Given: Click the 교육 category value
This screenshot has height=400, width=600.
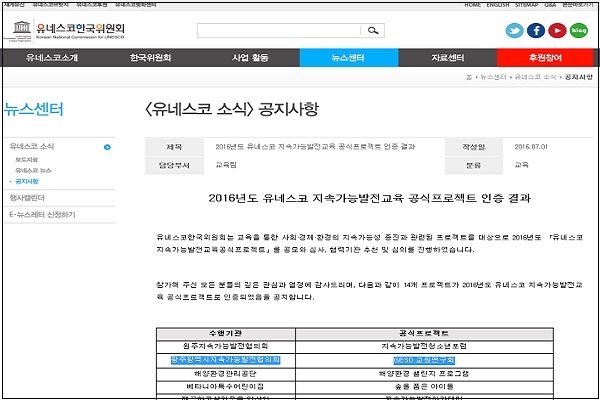Looking at the screenshot, I should [x=521, y=165].
